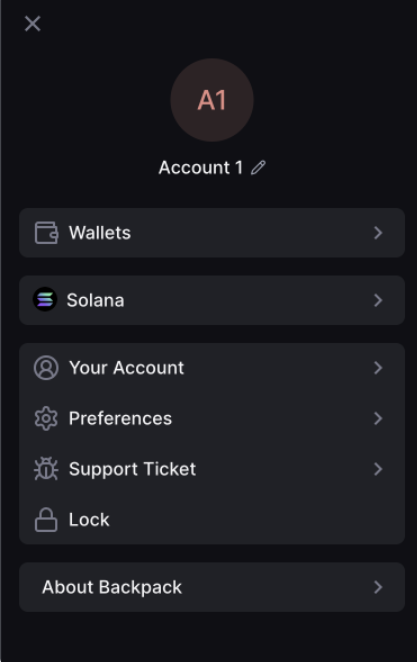
Task: Open the Support Ticket chevron arrow
Action: 378,469
